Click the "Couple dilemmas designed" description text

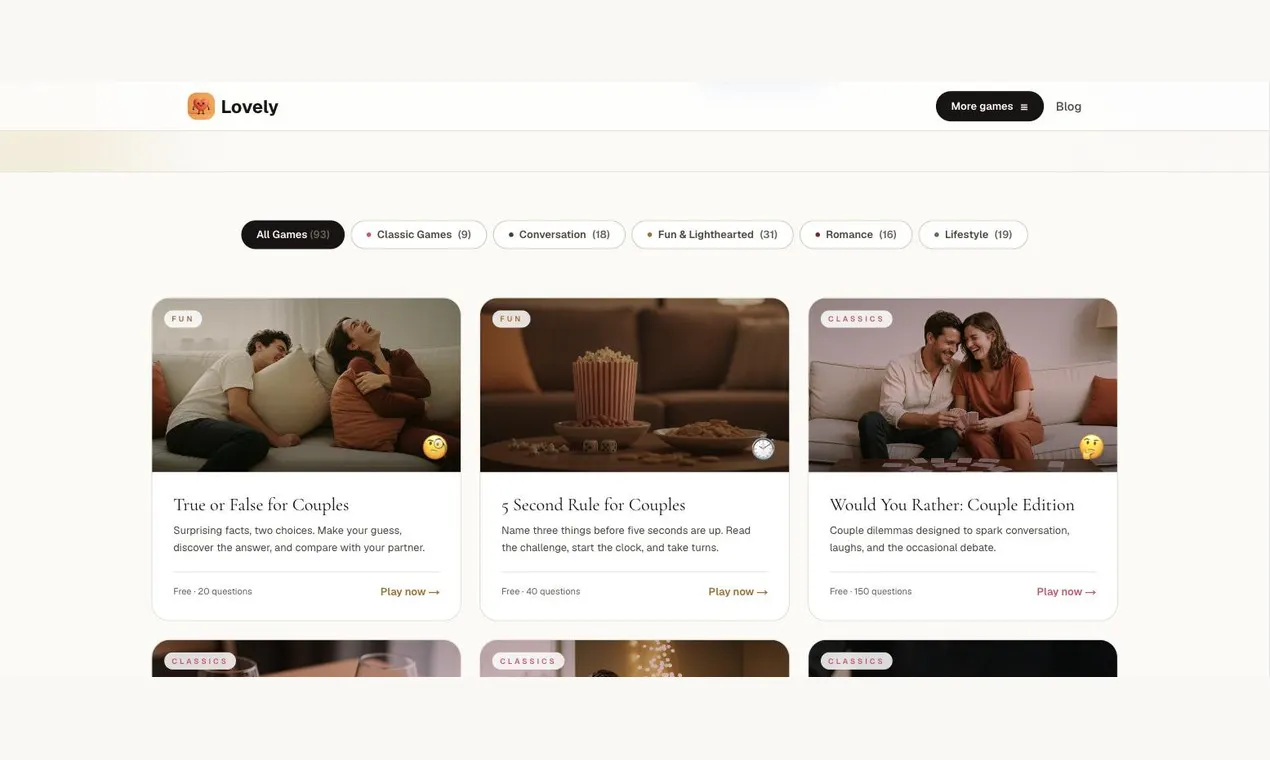pyautogui.click(x=949, y=539)
